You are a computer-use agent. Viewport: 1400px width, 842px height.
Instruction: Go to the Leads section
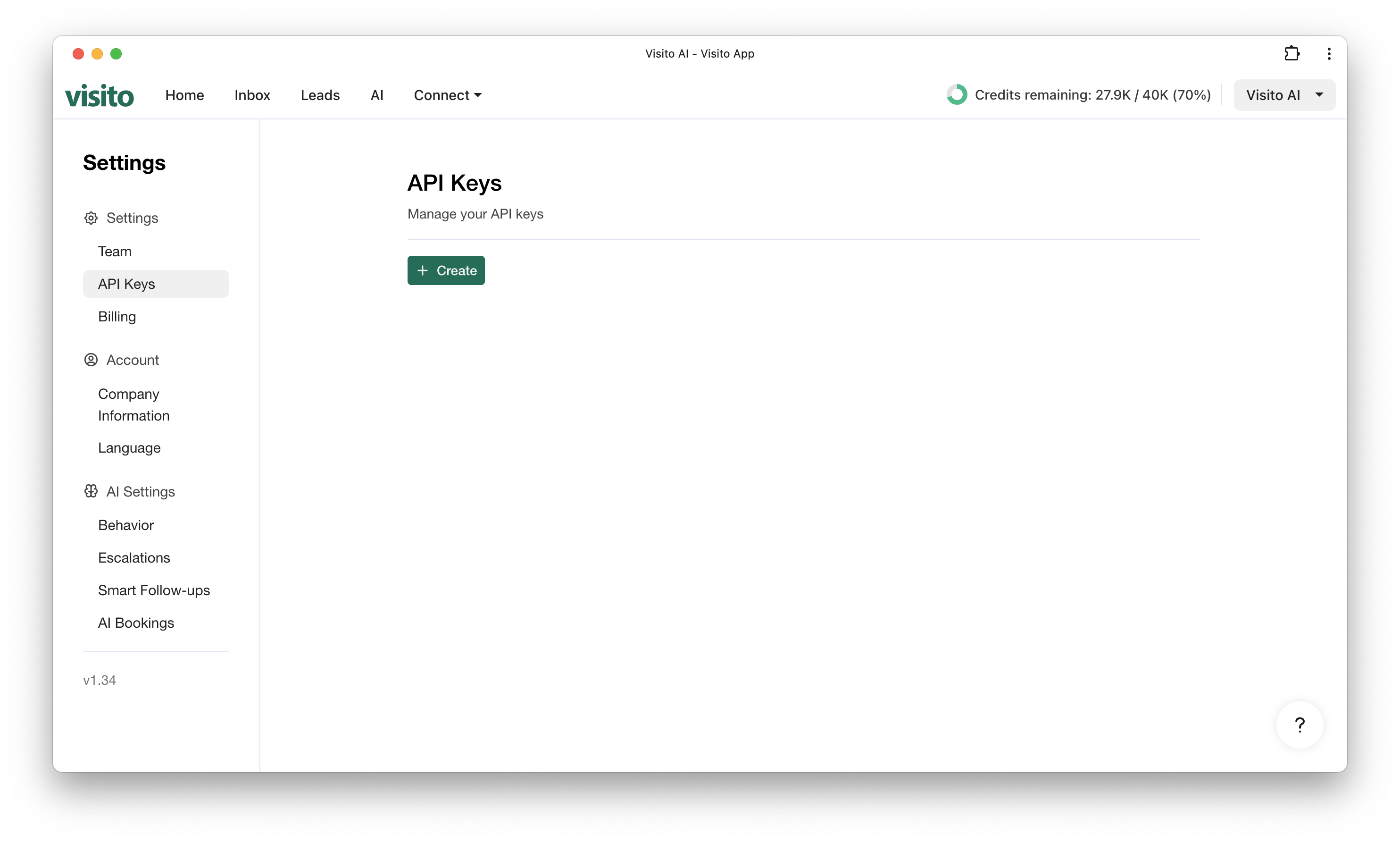click(320, 95)
